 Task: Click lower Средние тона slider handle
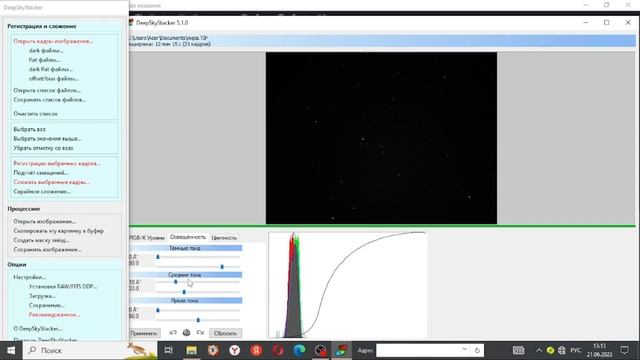click(x=184, y=292)
